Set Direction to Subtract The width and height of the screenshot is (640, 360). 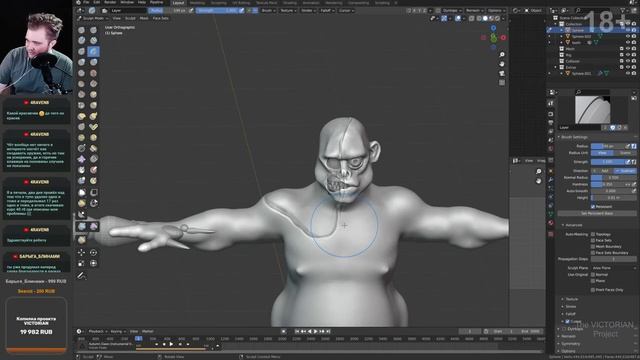click(625, 171)
